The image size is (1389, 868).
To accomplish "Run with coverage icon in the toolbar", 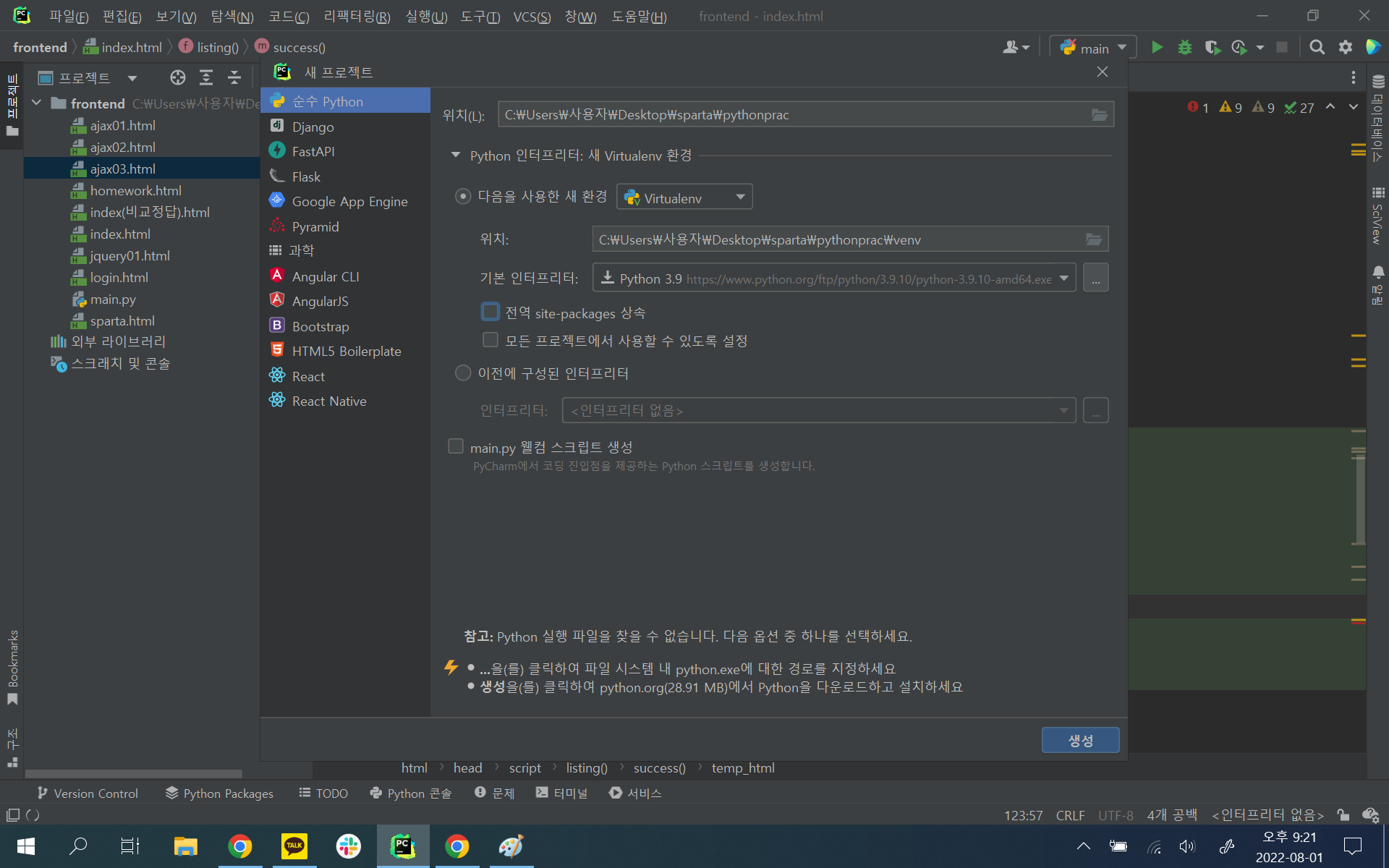I will pos(1212,48).
